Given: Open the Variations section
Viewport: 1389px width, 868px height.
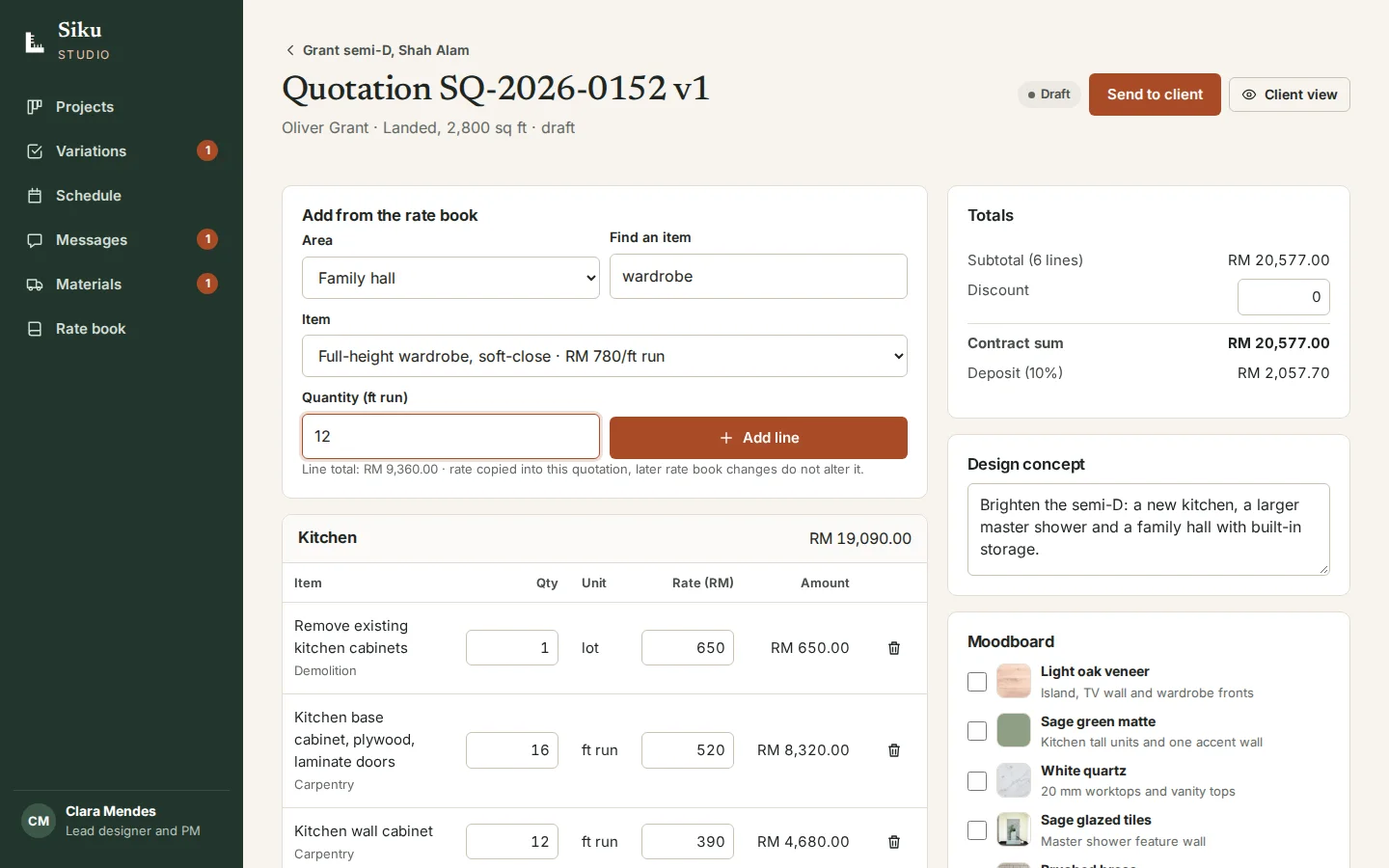Looking at the screenshot, I should pos(122,151).
